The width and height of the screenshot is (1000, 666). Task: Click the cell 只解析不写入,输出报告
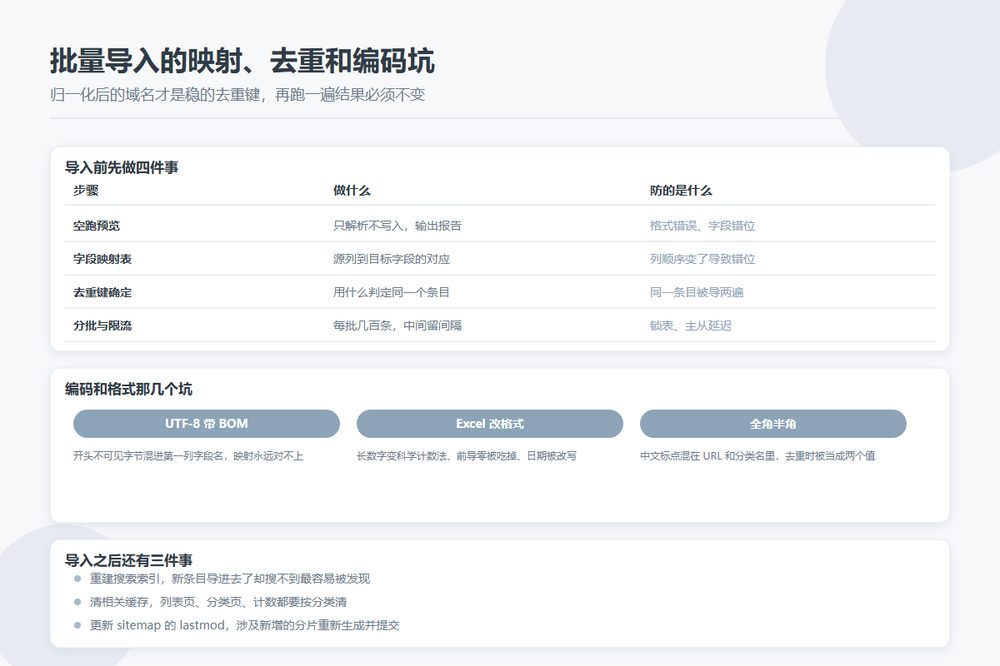point(397,225)
